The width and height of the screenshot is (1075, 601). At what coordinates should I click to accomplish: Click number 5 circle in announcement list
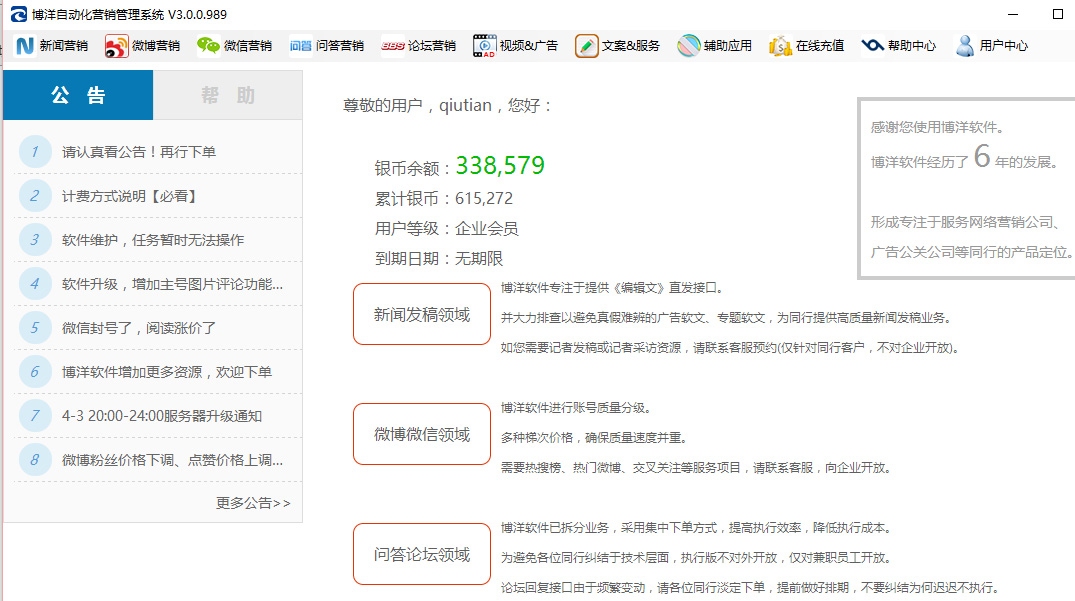(35, 328)
